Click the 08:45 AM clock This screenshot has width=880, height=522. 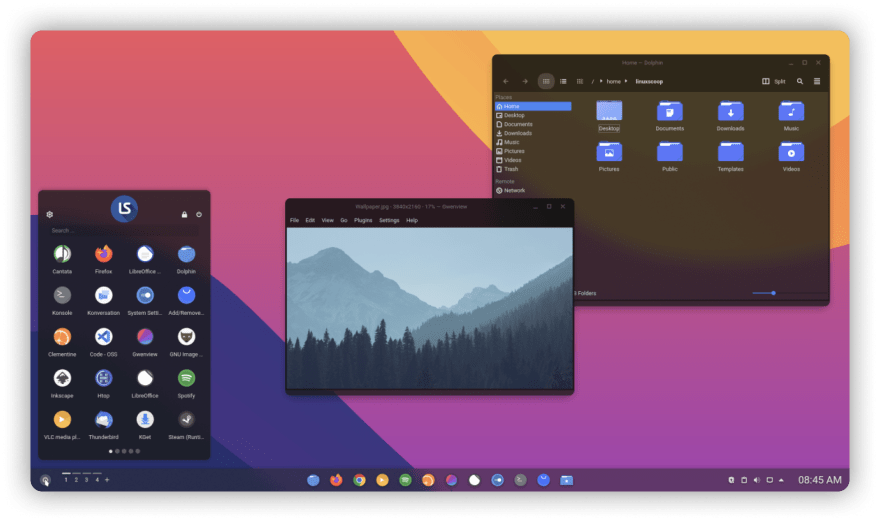(820, 480)
